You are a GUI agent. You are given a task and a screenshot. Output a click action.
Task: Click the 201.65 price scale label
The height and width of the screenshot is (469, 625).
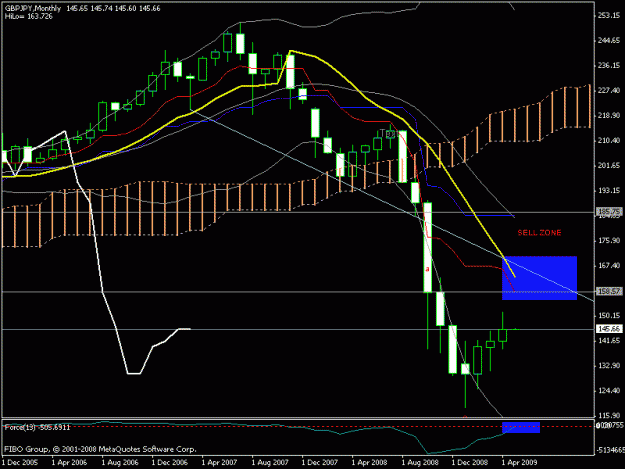click(609, 166)
